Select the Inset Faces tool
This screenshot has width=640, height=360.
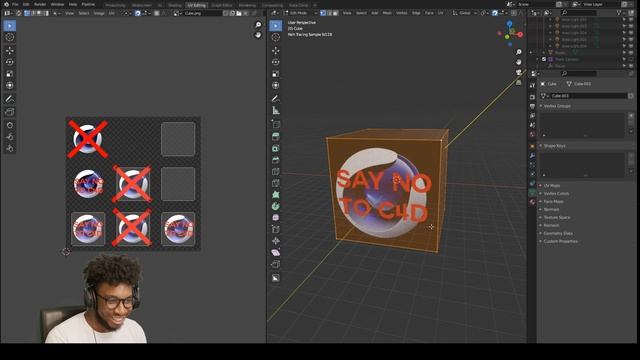pos(276,148)
